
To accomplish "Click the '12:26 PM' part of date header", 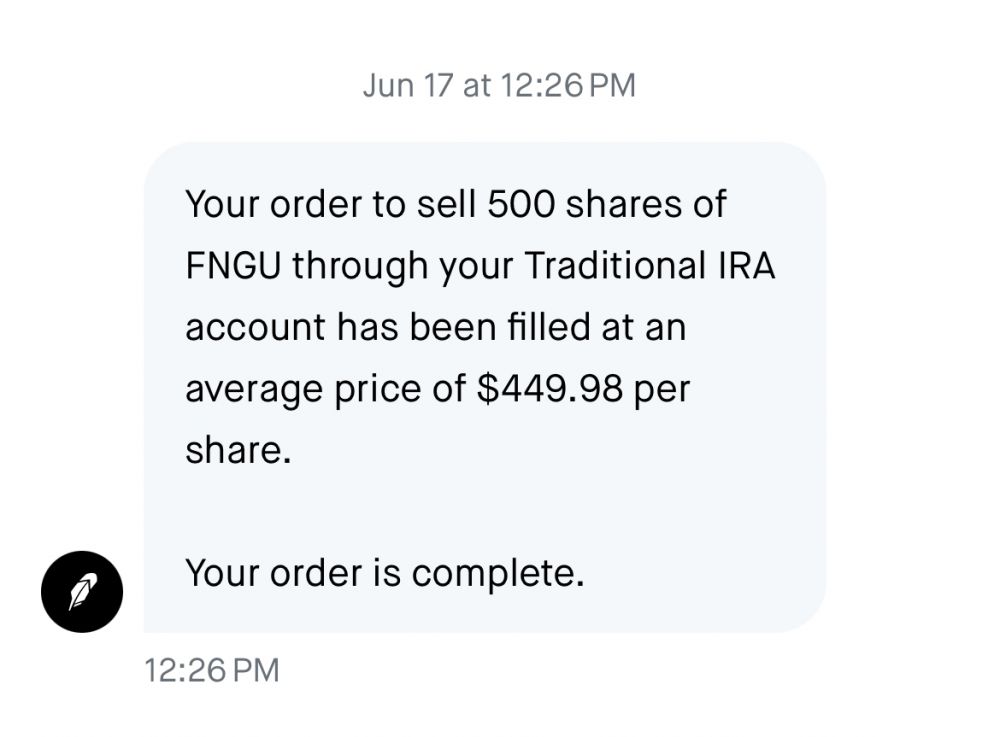I will [x=568, y=85].
